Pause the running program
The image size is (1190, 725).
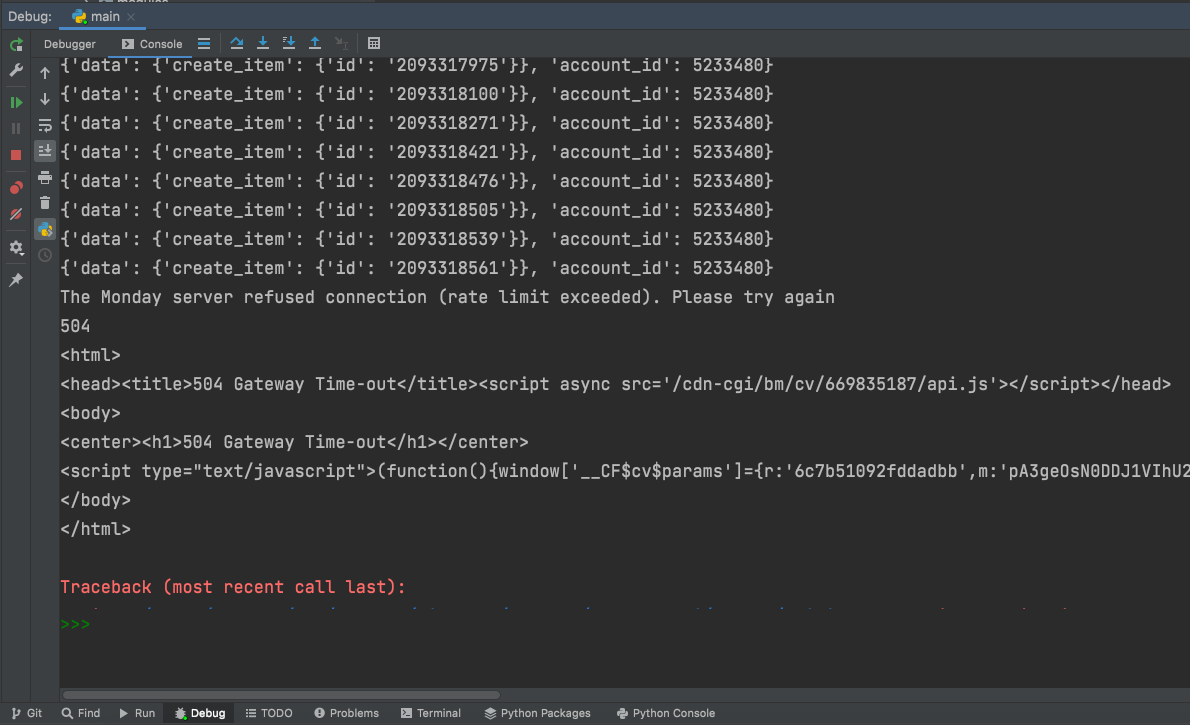pyautogui.click(x=16, y=128)
